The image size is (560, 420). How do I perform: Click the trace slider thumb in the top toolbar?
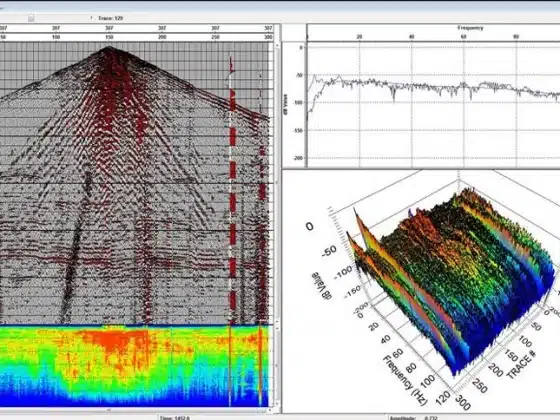(31, 18)
